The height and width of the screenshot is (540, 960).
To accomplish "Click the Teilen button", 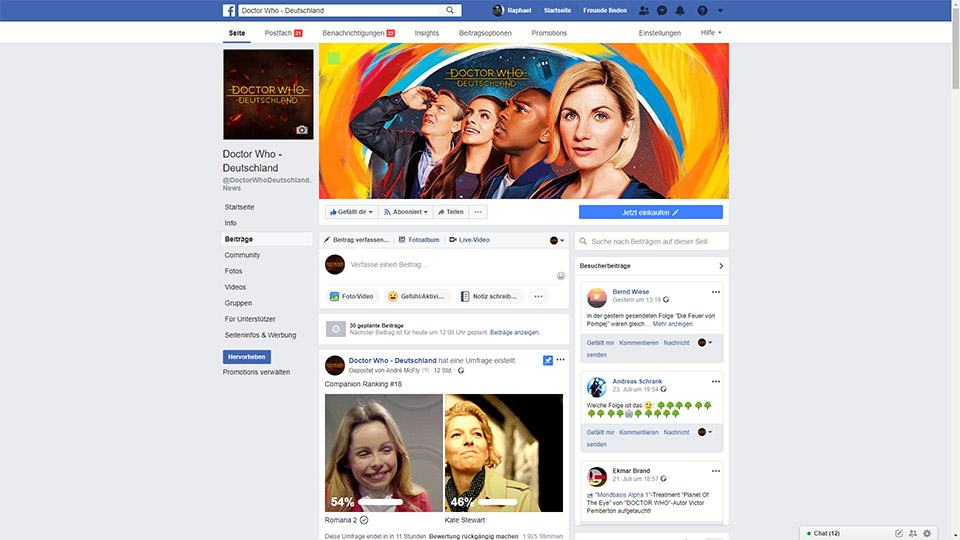I will 451,212.
